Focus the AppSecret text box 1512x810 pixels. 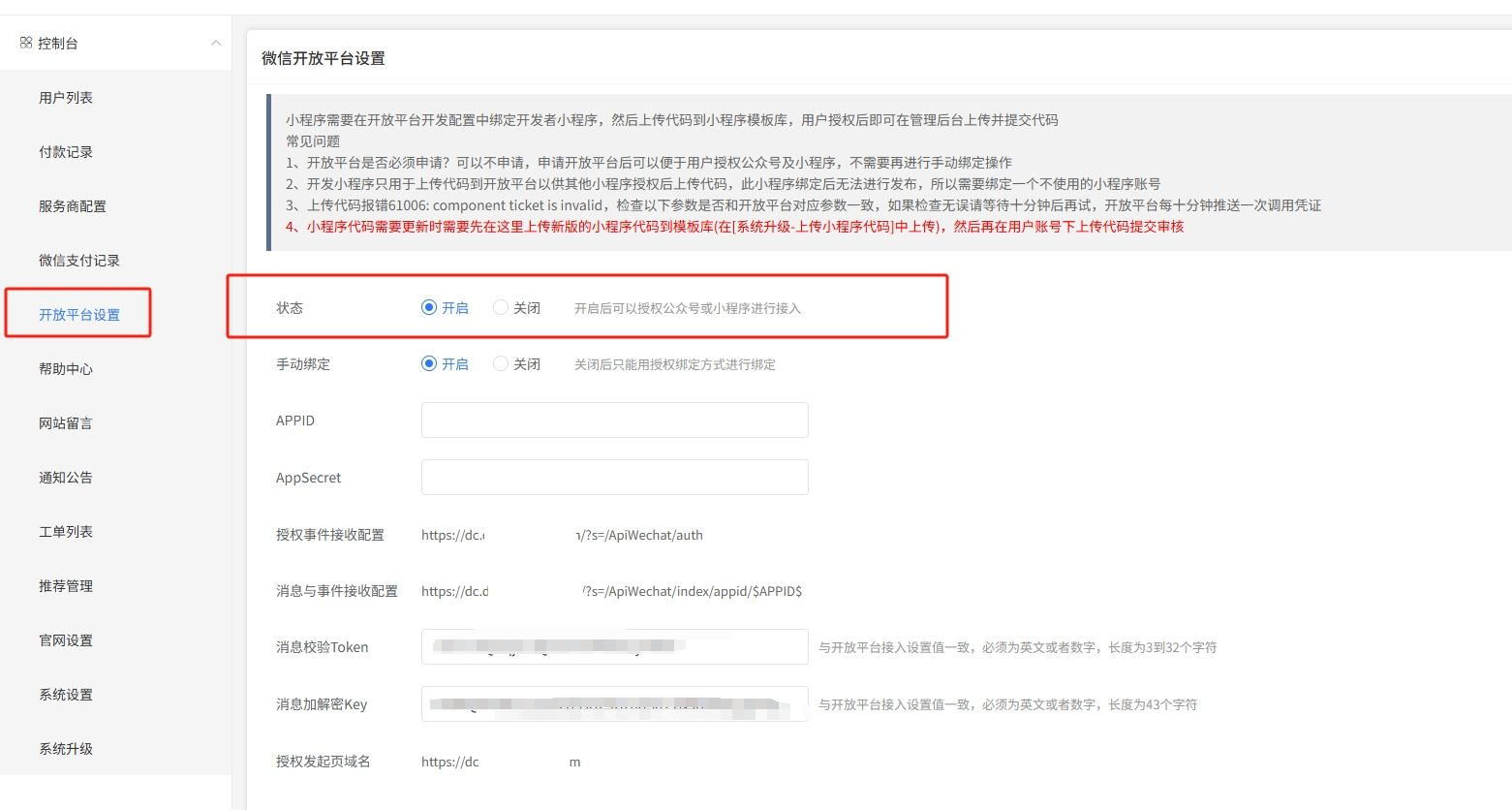614,478
